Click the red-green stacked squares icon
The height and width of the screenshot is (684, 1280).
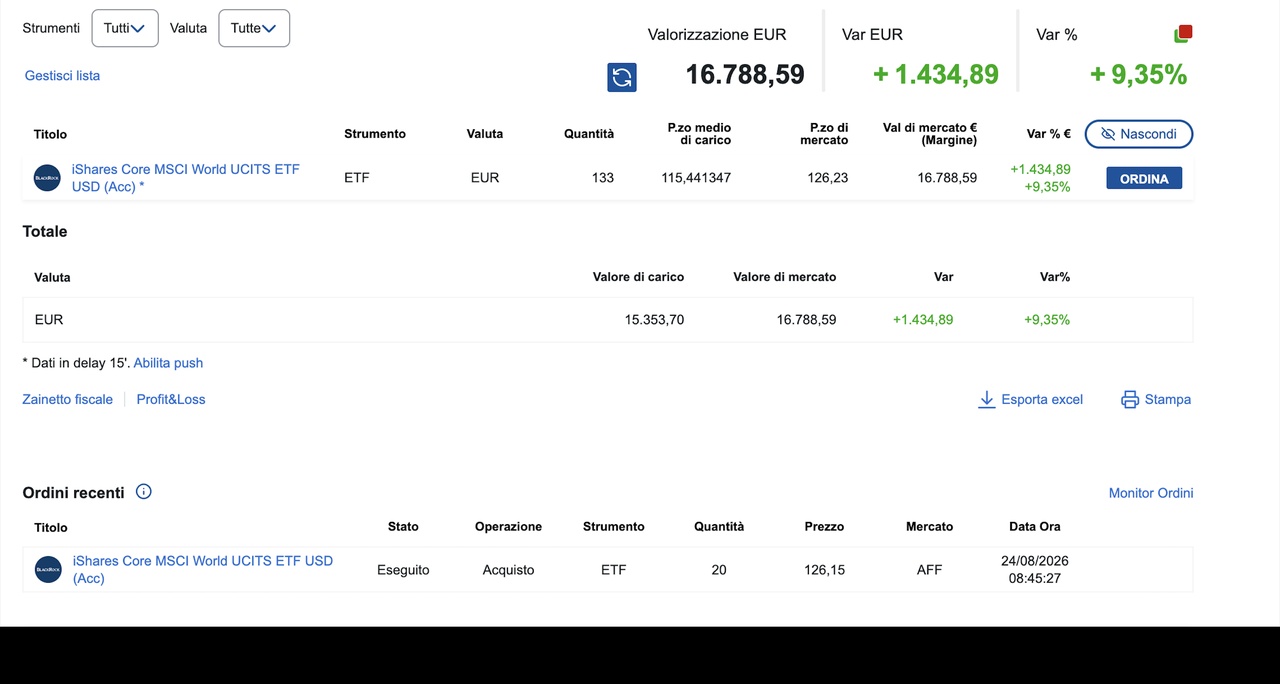pos(1183,34)
